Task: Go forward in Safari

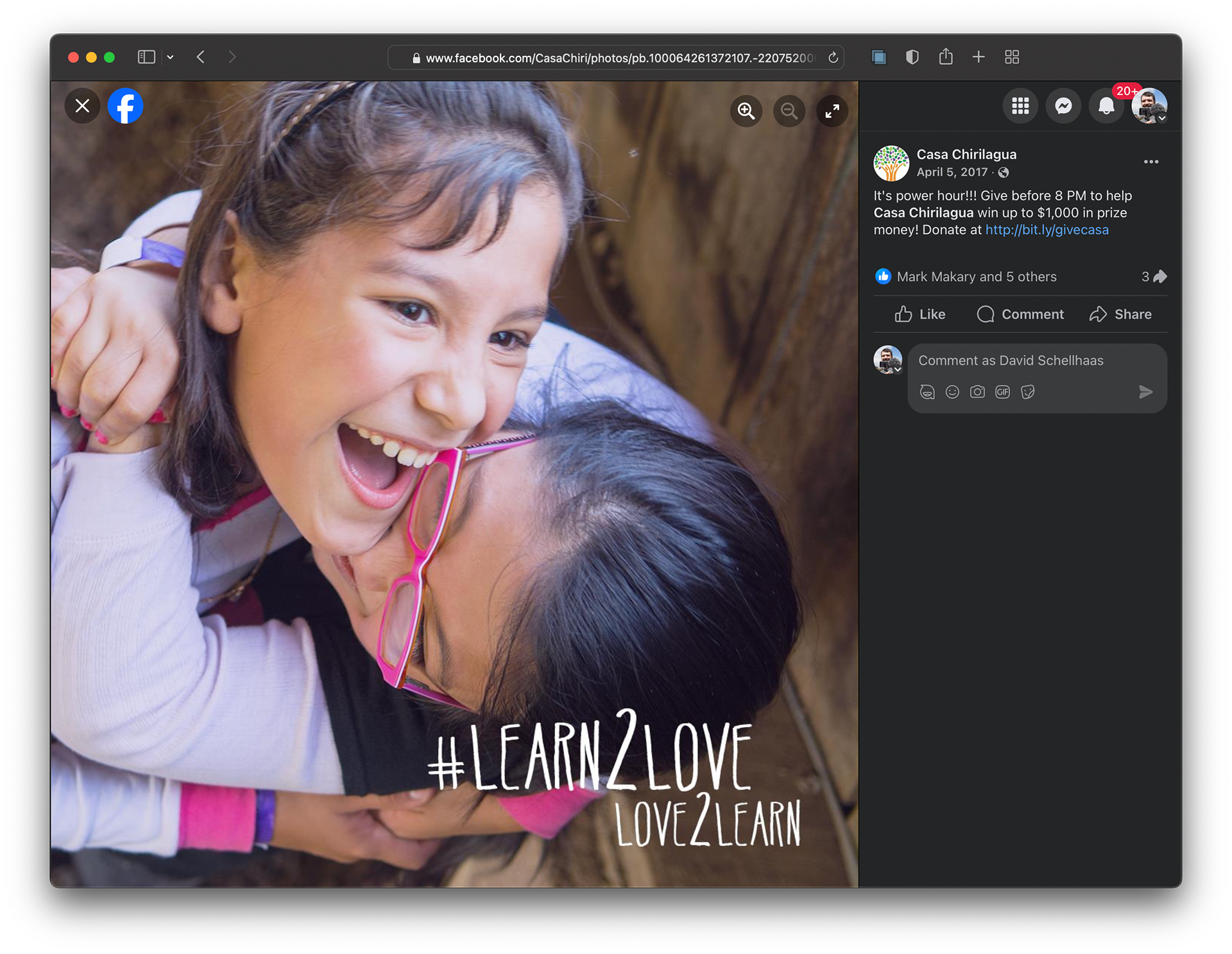Action: click(232, 57)
